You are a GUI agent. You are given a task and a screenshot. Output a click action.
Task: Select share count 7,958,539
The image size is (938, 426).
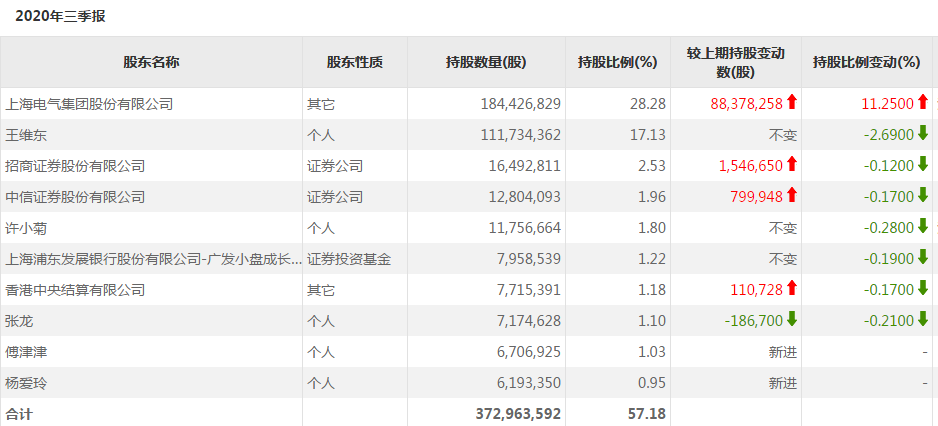(529, 260)
